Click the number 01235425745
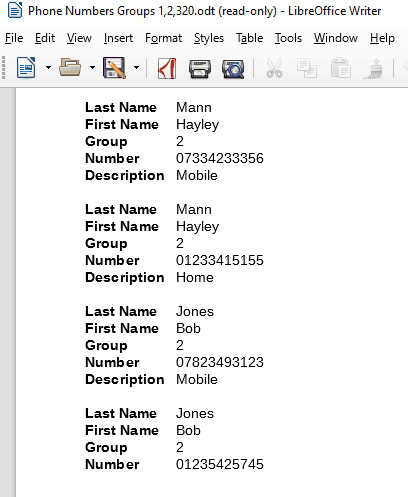 pyautogui.click(x=220, y=464)
